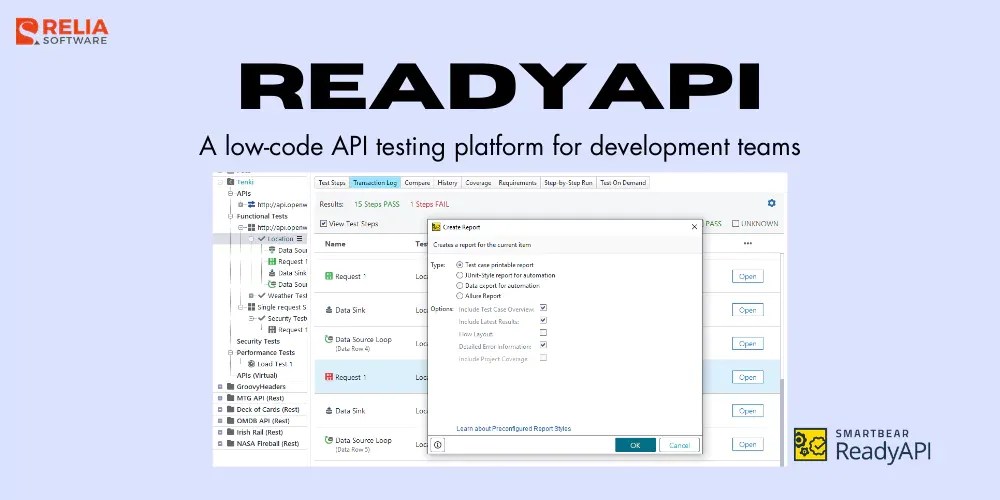1000x500 pixels.
Task: Expand the MTG API (Rest) project
Action: (x=220, y=398)
